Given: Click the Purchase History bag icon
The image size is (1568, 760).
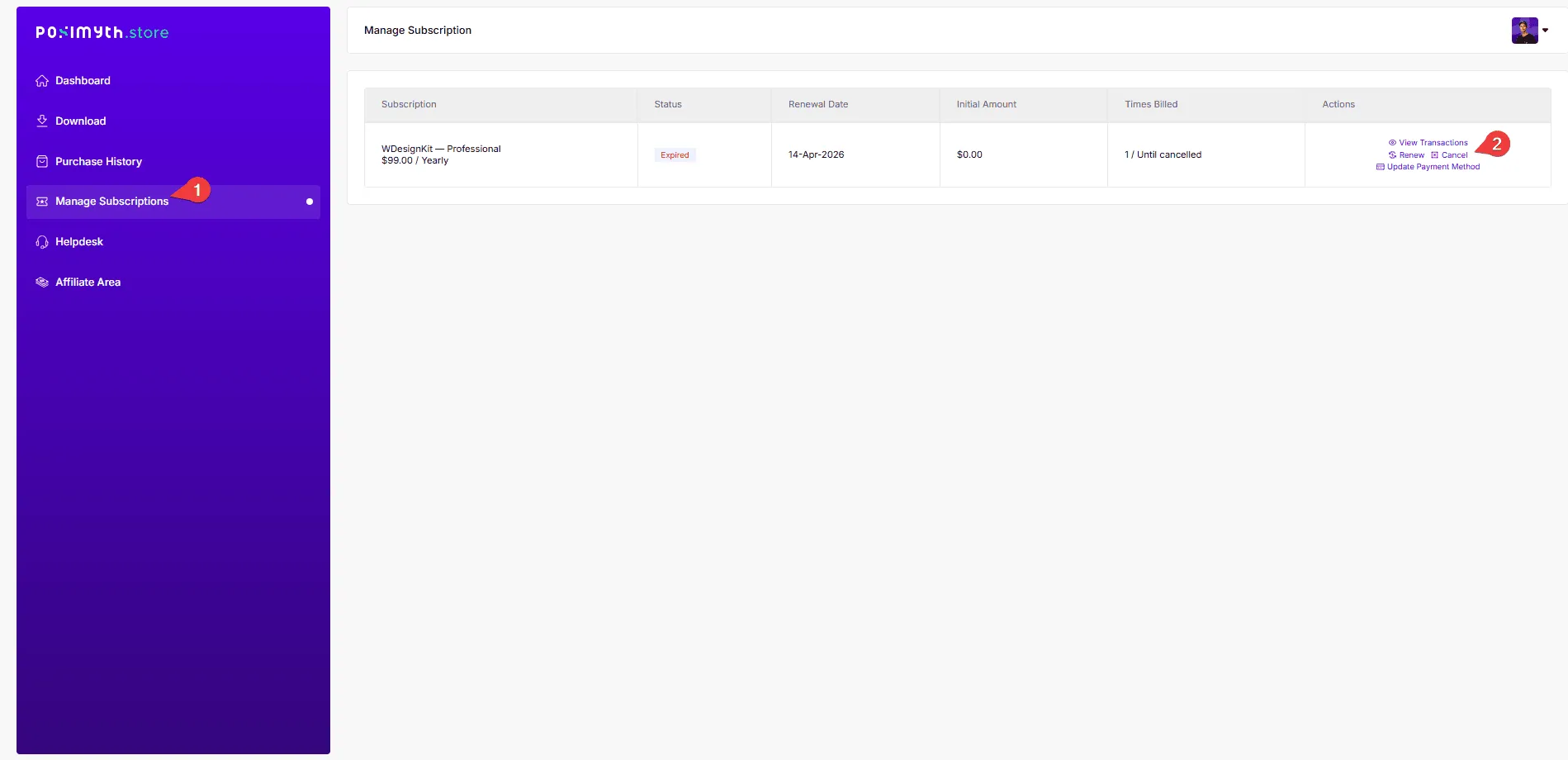Looking at the screenshot, I should click(42, 162).
